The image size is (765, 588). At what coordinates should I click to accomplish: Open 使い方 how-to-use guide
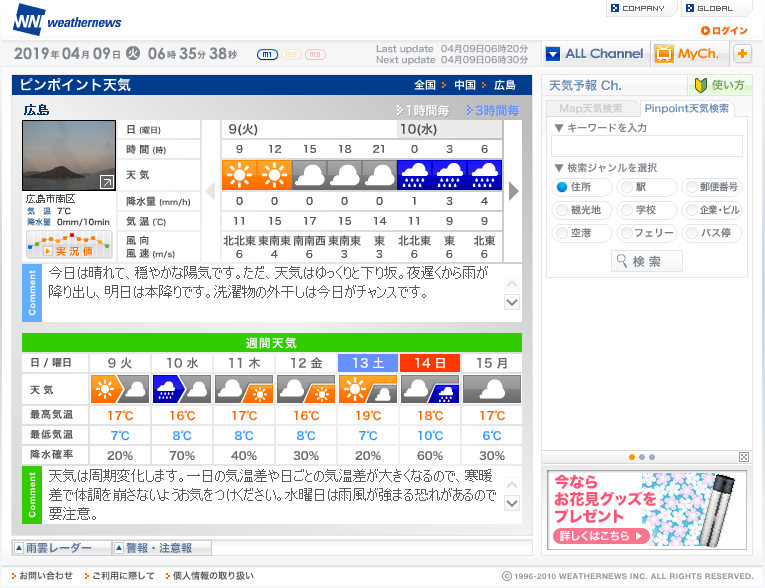pos(720,85)
